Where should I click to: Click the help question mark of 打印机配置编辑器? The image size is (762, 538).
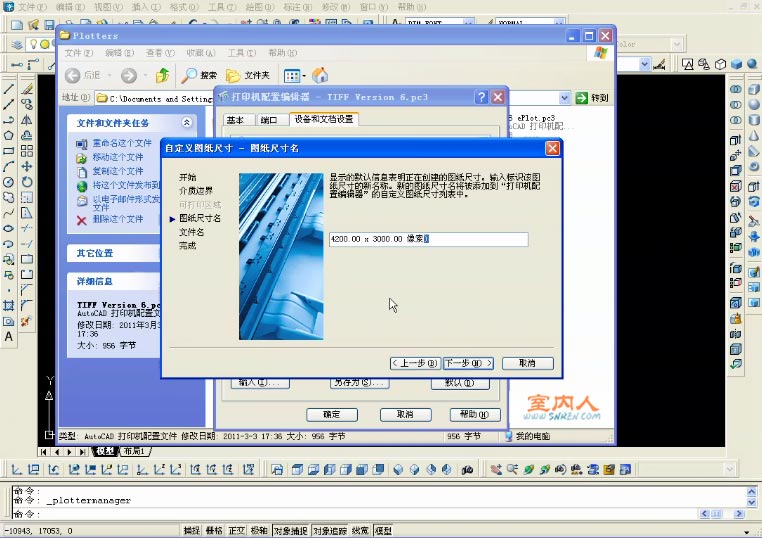pos(481,97)
